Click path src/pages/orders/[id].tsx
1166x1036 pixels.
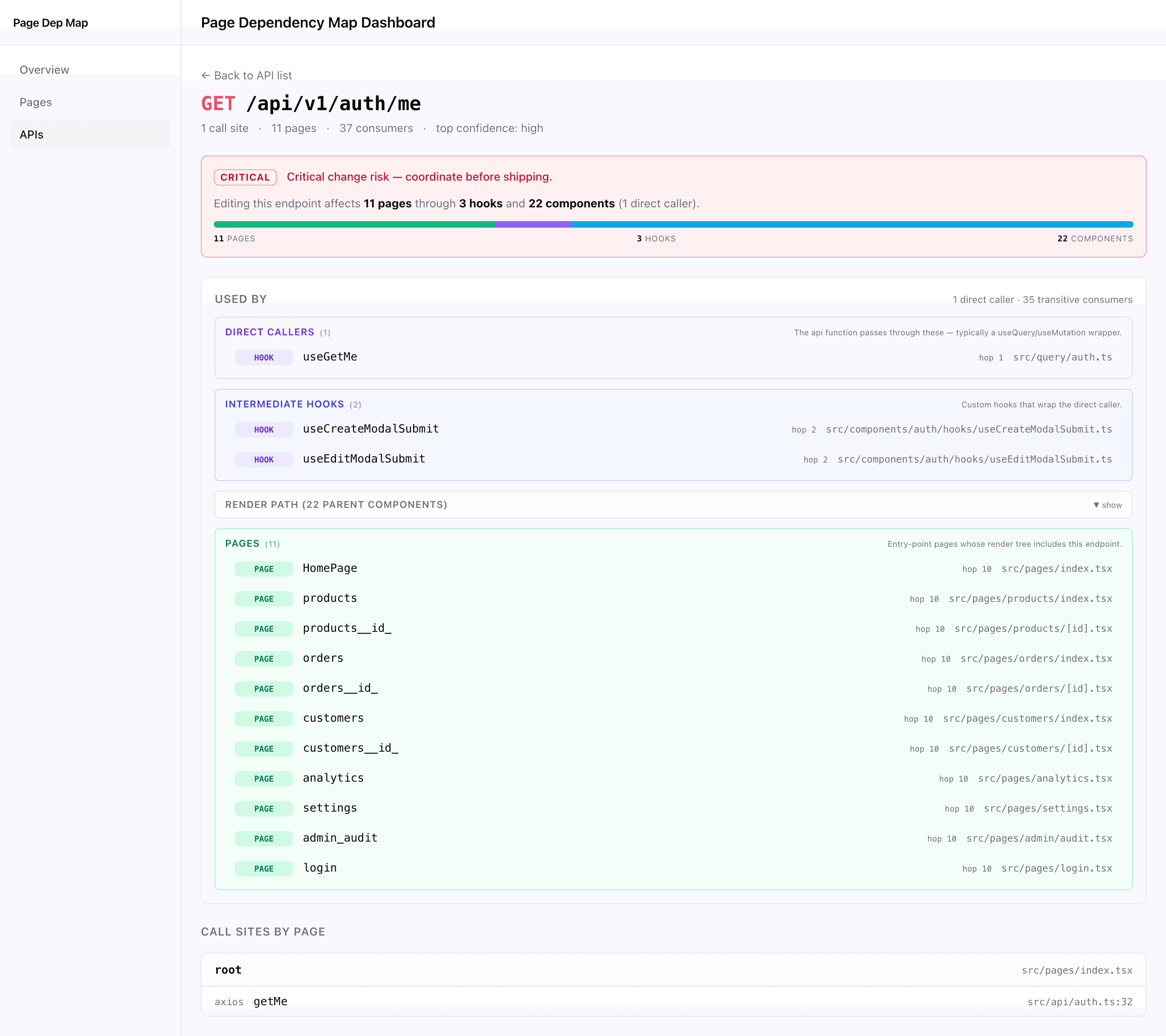[1039, 689]
